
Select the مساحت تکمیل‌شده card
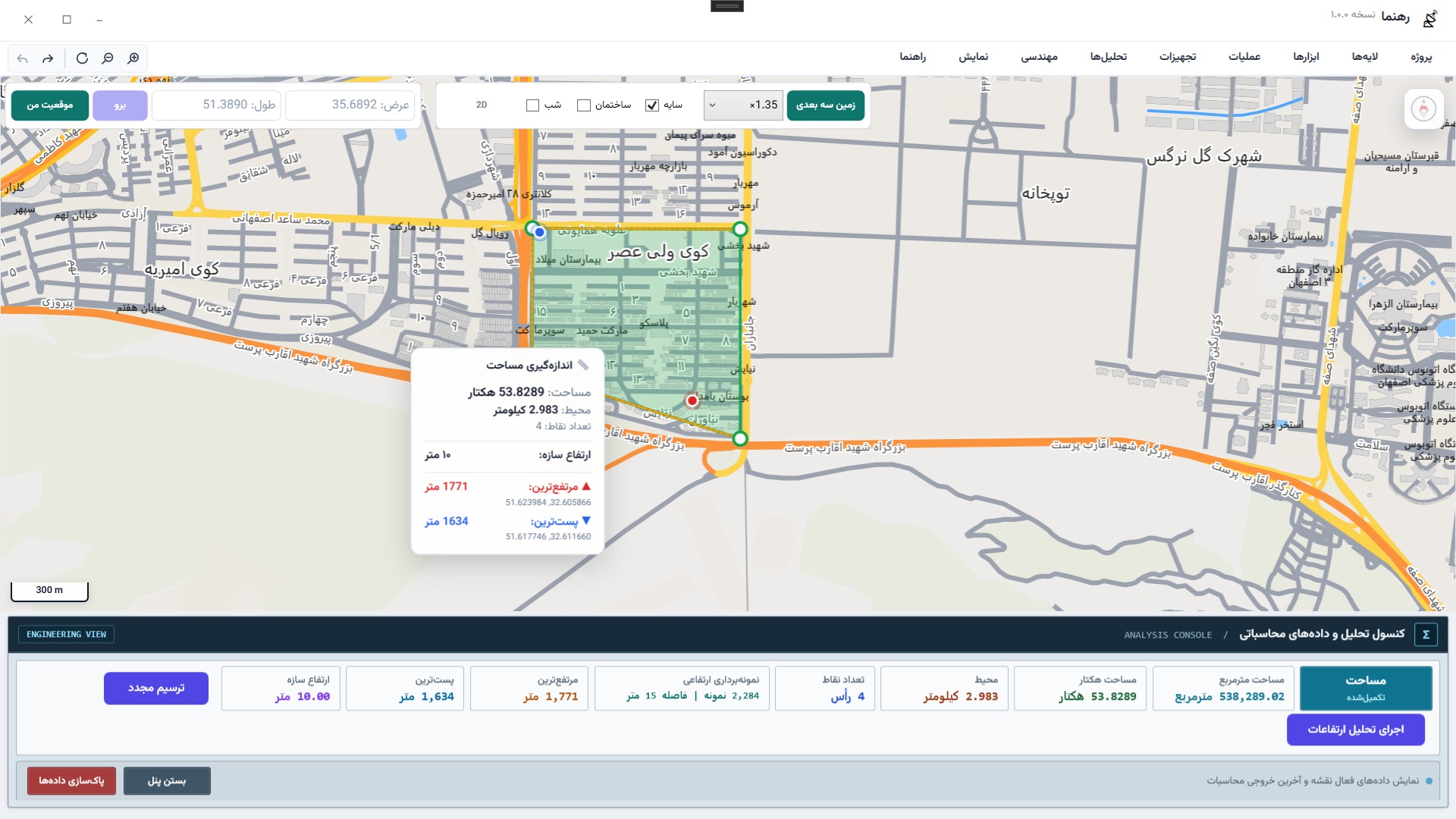[x=1366, y=689]
